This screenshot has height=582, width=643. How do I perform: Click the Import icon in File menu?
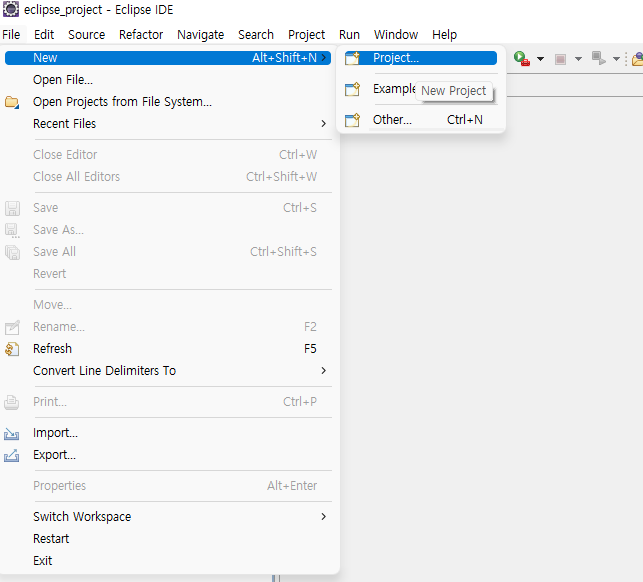pyautogui.click(x=11, y=434)
